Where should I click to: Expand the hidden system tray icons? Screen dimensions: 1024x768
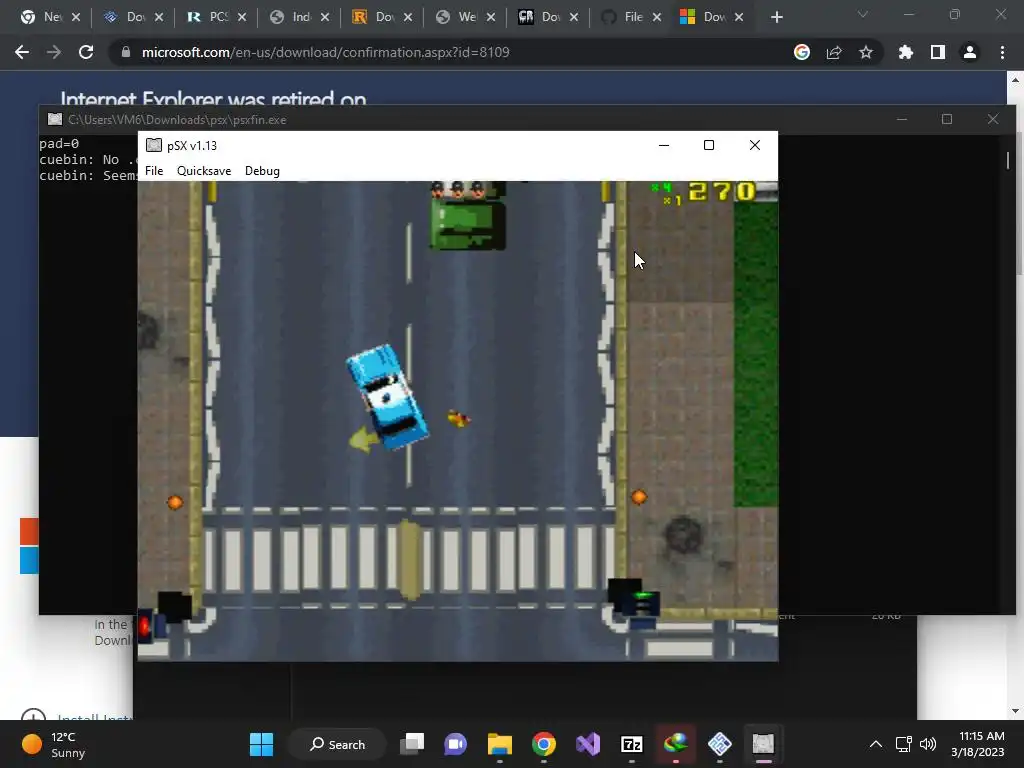click(876, 744)
